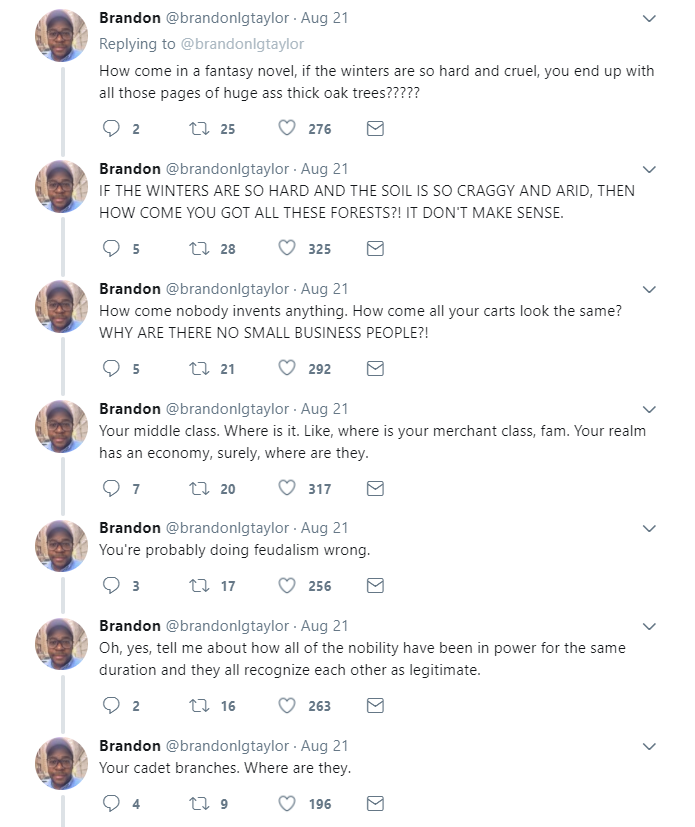The height and width of the screenshot is (827, 695).
Task: Open the tweet text about nobility in power
Action: 362,658
